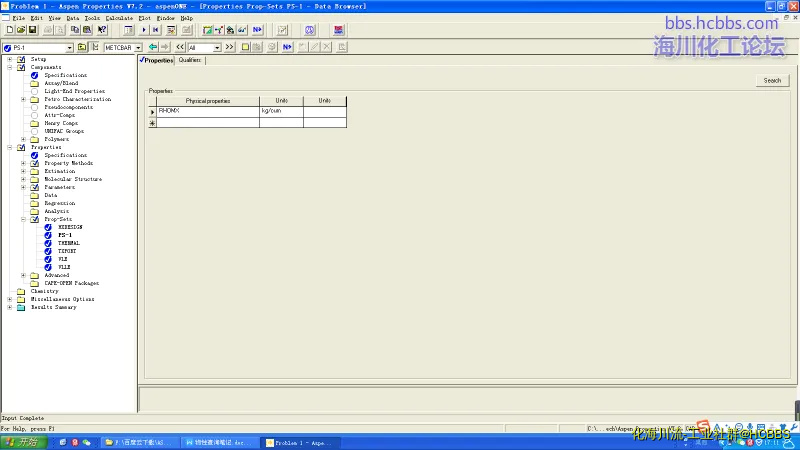Click the toolbar icon right of Paste
The image size is (800, 450).
(x=102, y=30)
